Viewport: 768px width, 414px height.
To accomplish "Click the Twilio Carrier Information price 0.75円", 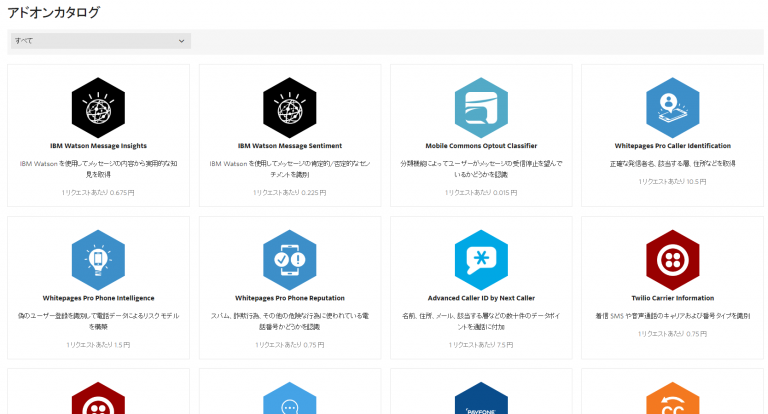I will (672, 334).
